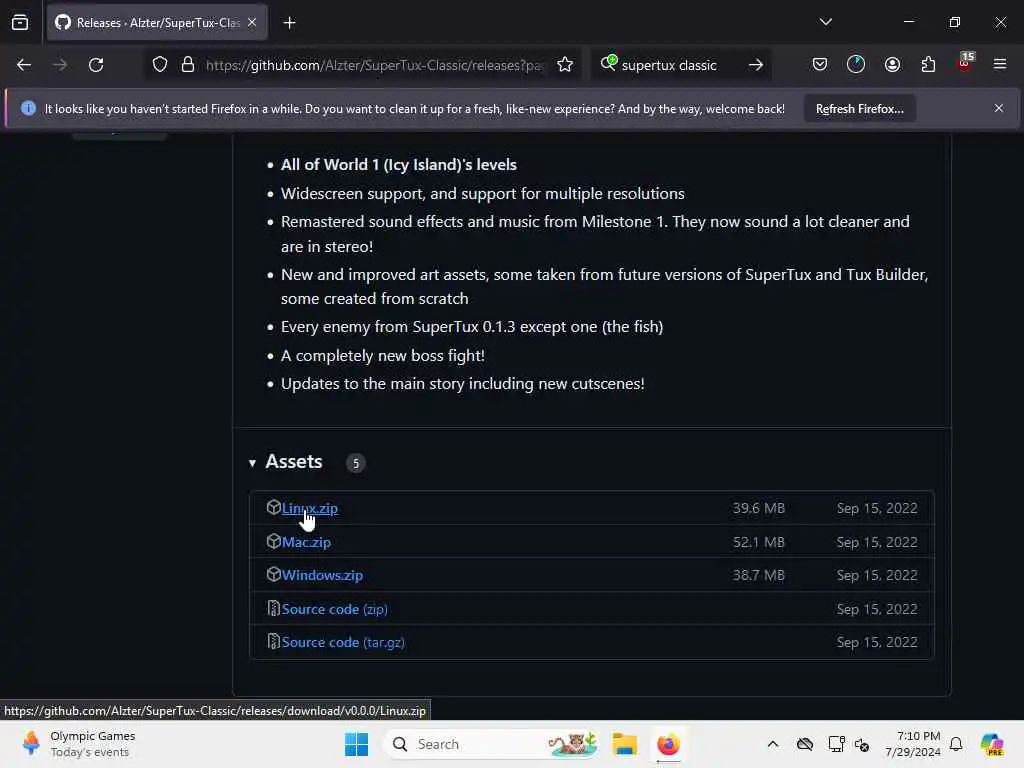Click the Assets count badge 5

click(355, 463)
